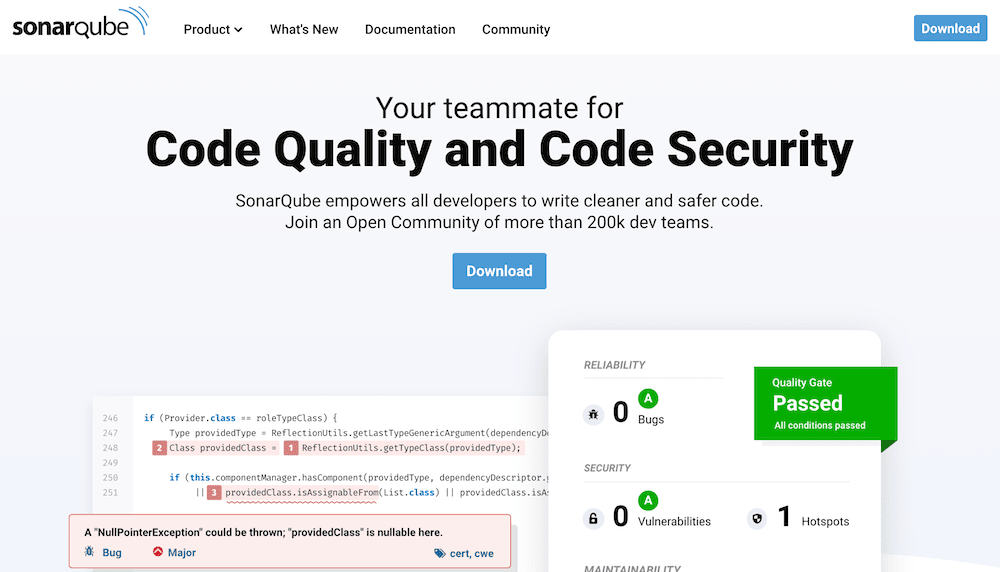Click code line number 246
This screenshot has width=1000, height=572.
110,418
